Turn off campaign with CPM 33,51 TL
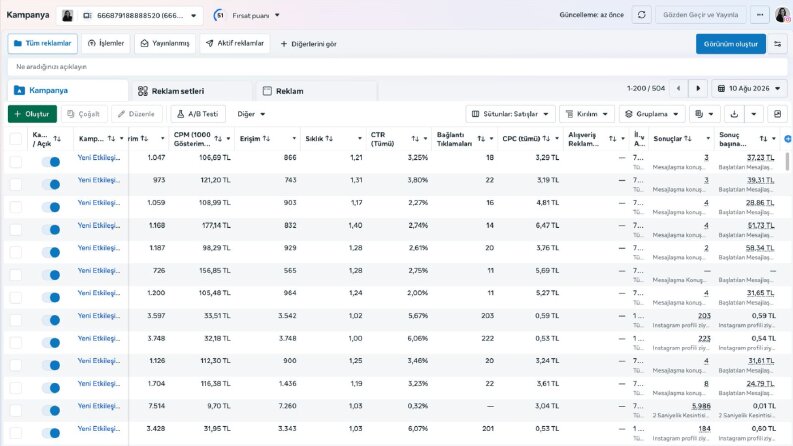Image resolution: width=793 pixels, height=446 pixels. 51,320
